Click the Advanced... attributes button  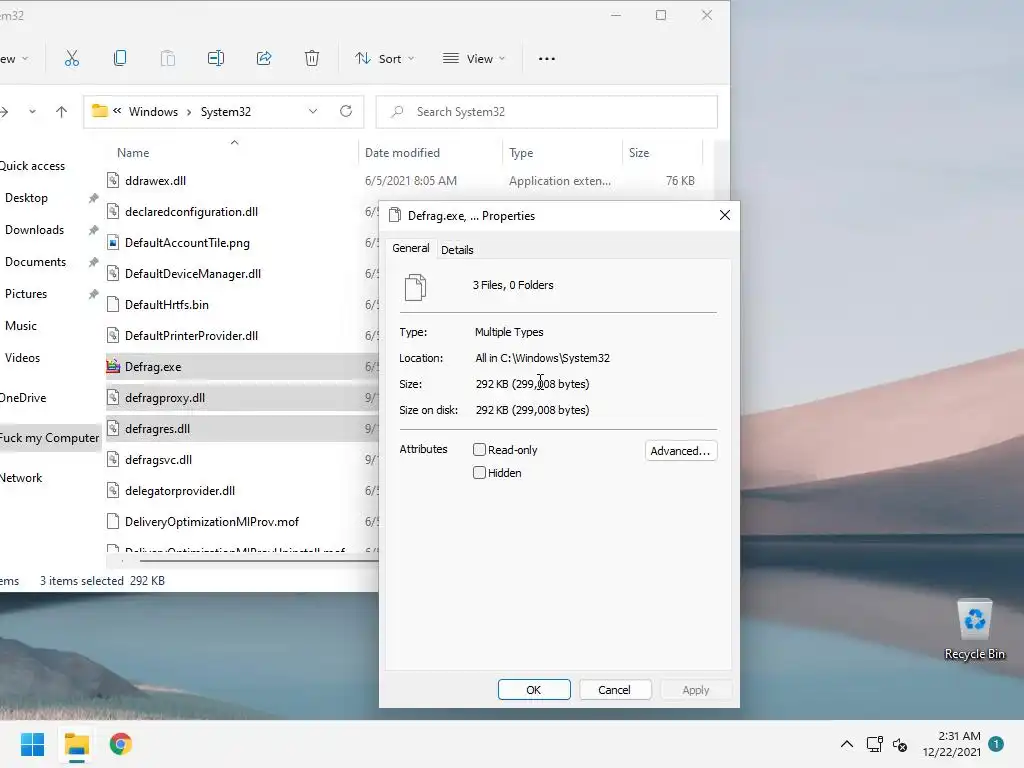tap(680, 451)
